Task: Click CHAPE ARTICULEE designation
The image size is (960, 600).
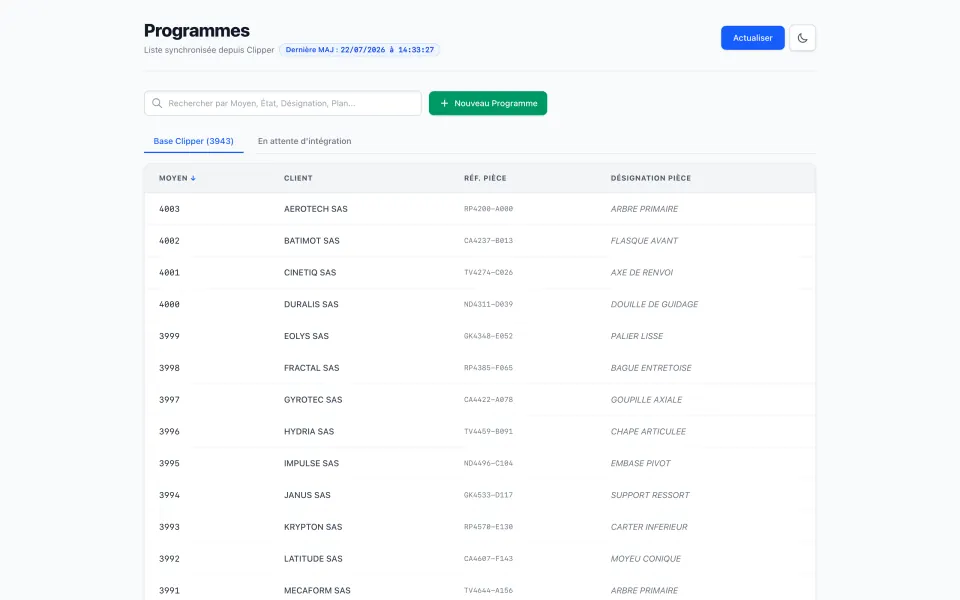Action: coord(648,432)
